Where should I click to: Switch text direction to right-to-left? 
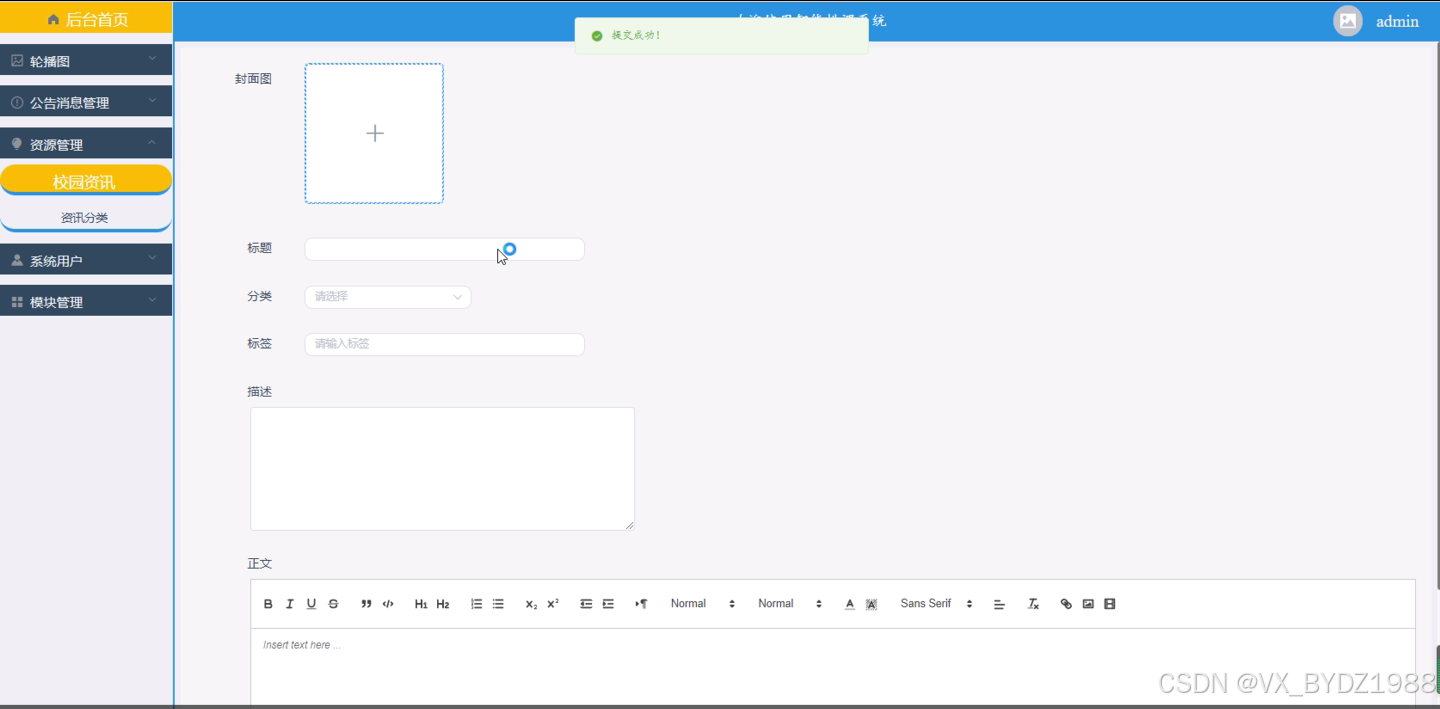[x=641, y=604]
